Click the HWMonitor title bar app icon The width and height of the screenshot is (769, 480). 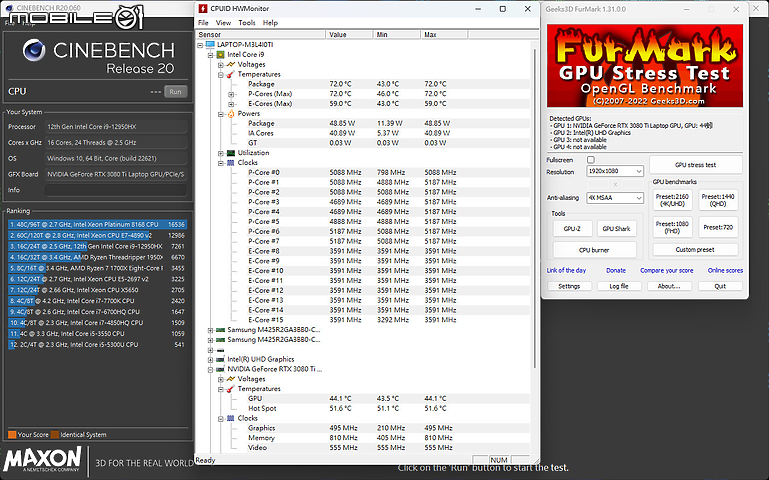click(x=203, y=8)
